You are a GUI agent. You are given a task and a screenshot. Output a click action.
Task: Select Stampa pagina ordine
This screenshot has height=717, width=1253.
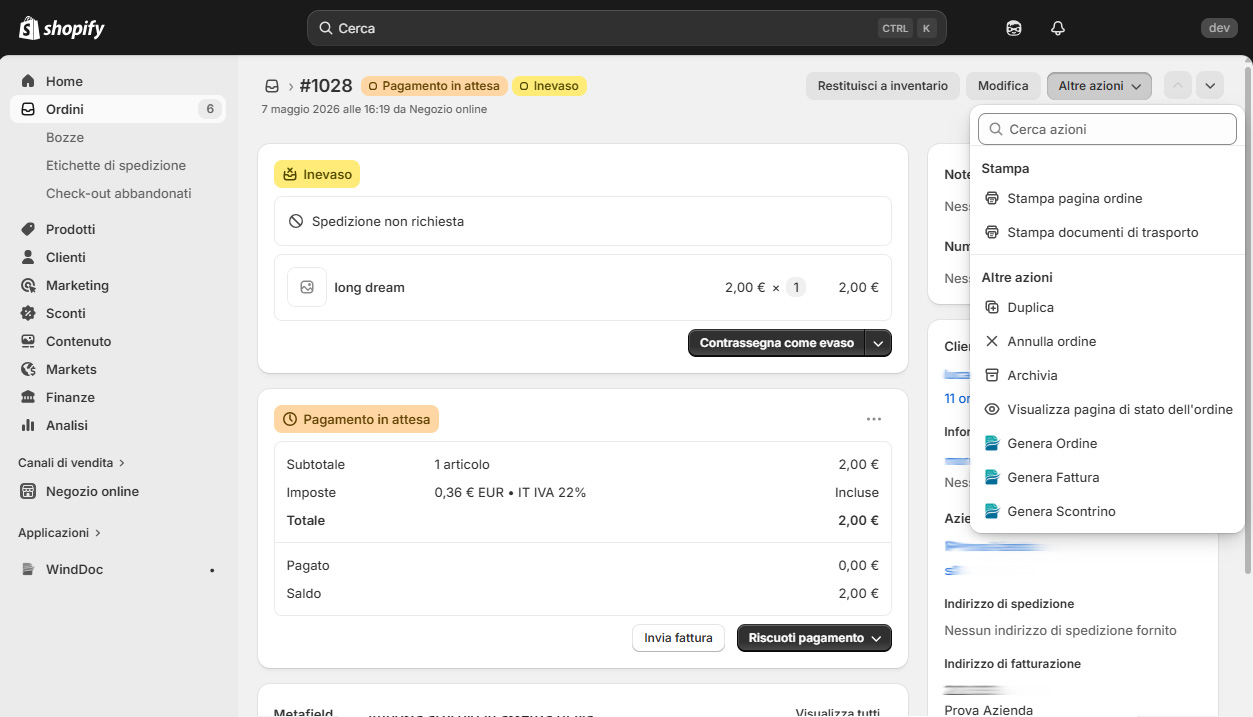pos(1107,198)
